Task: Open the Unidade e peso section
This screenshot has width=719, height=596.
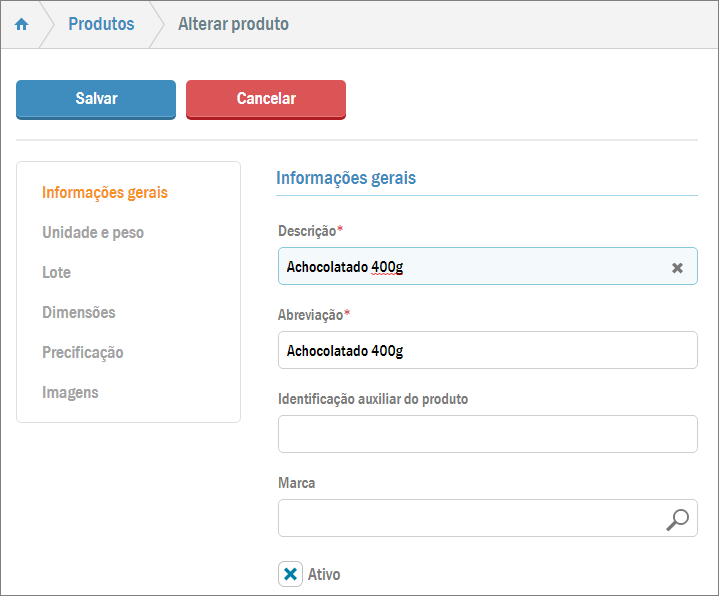Action: pyautogui.click(x=93, y=232)
